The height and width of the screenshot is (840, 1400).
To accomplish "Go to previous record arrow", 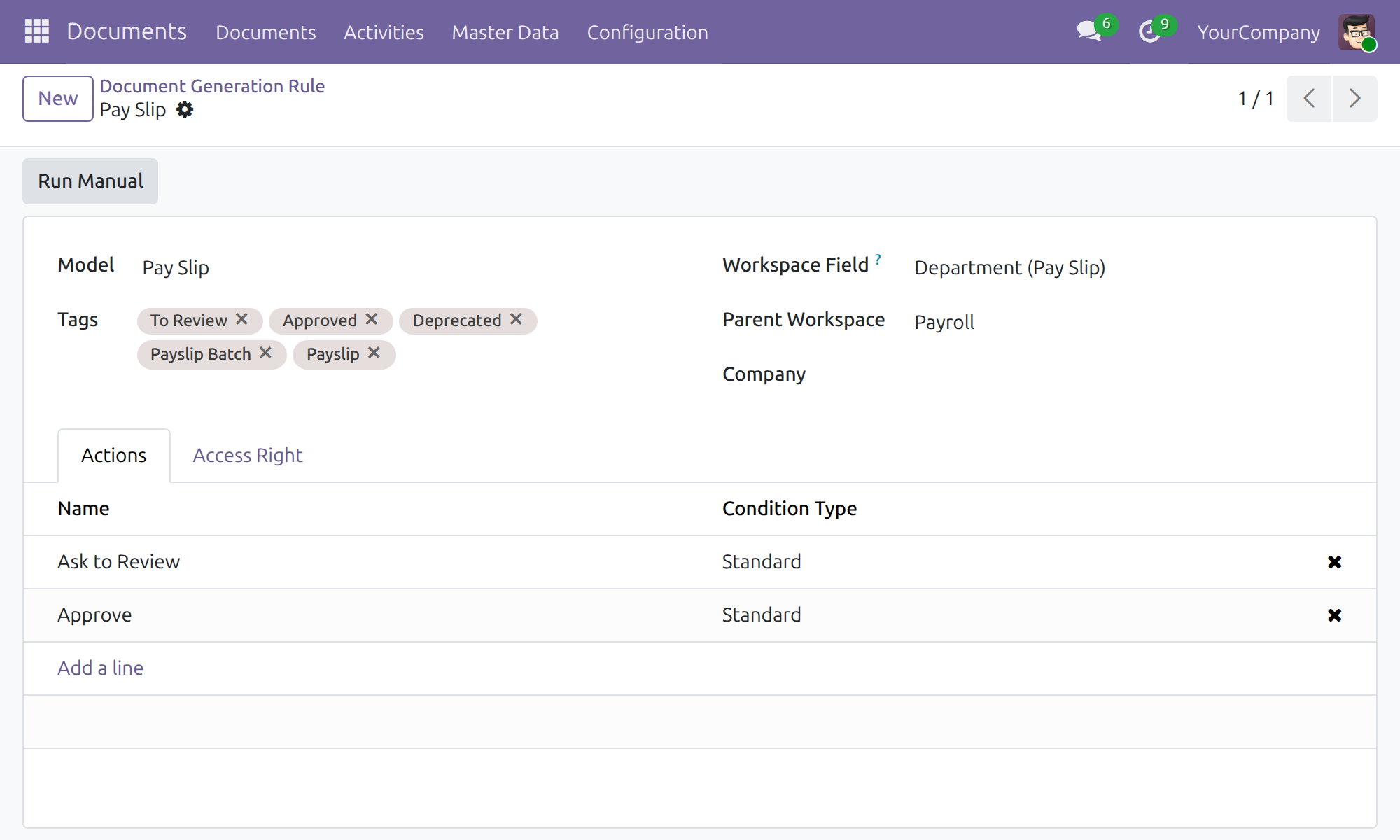I will click(x=1309, y=99).
